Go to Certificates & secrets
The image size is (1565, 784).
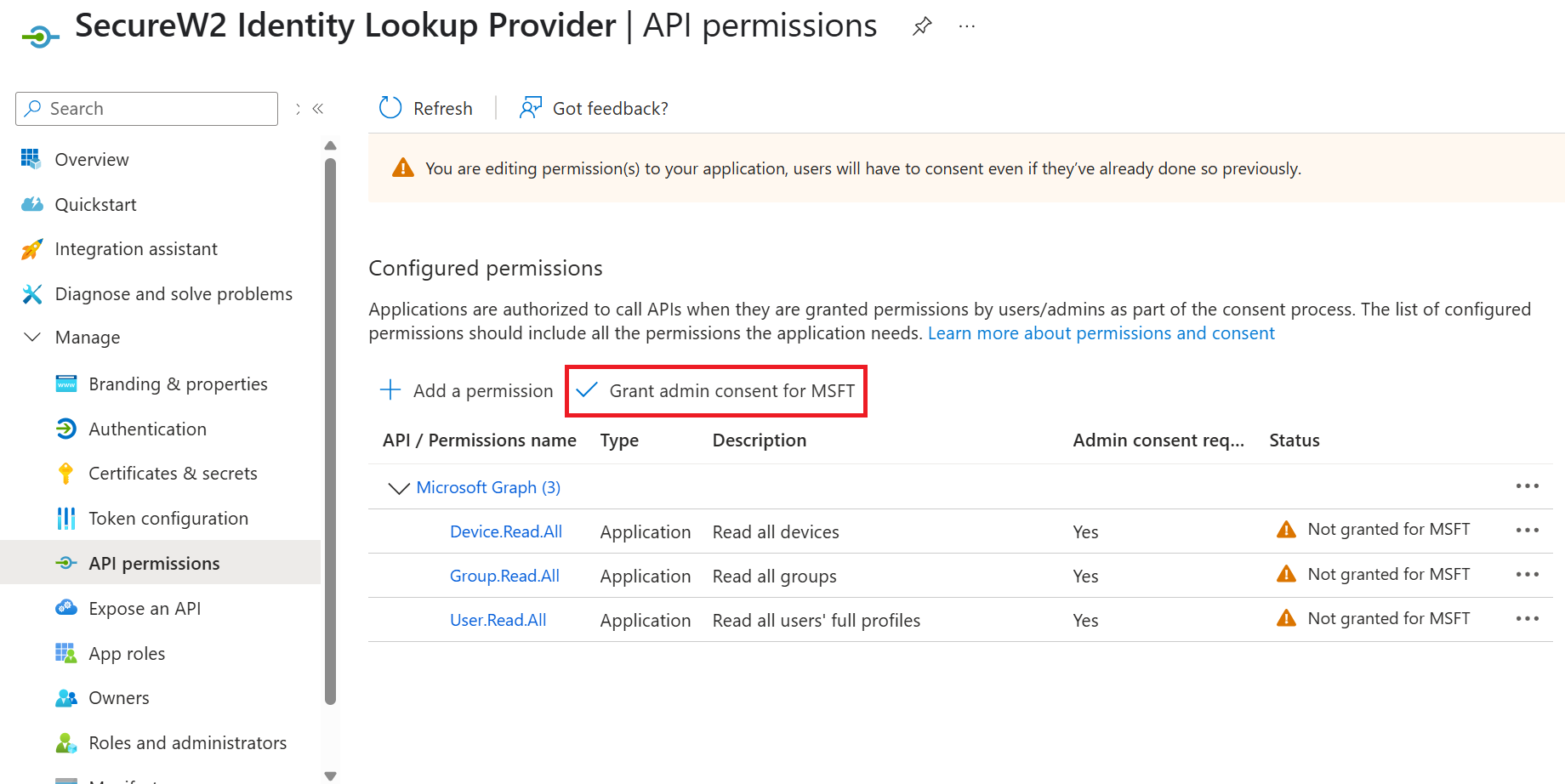click(173, 474)
